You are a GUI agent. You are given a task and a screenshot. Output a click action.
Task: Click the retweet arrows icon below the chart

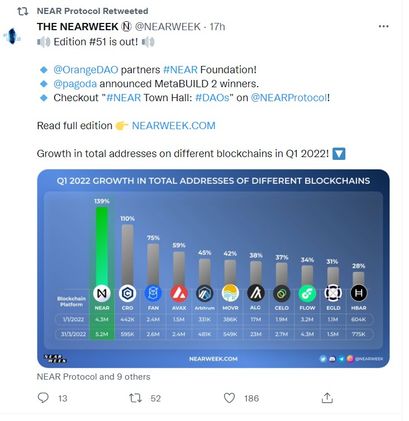(135, 398)
